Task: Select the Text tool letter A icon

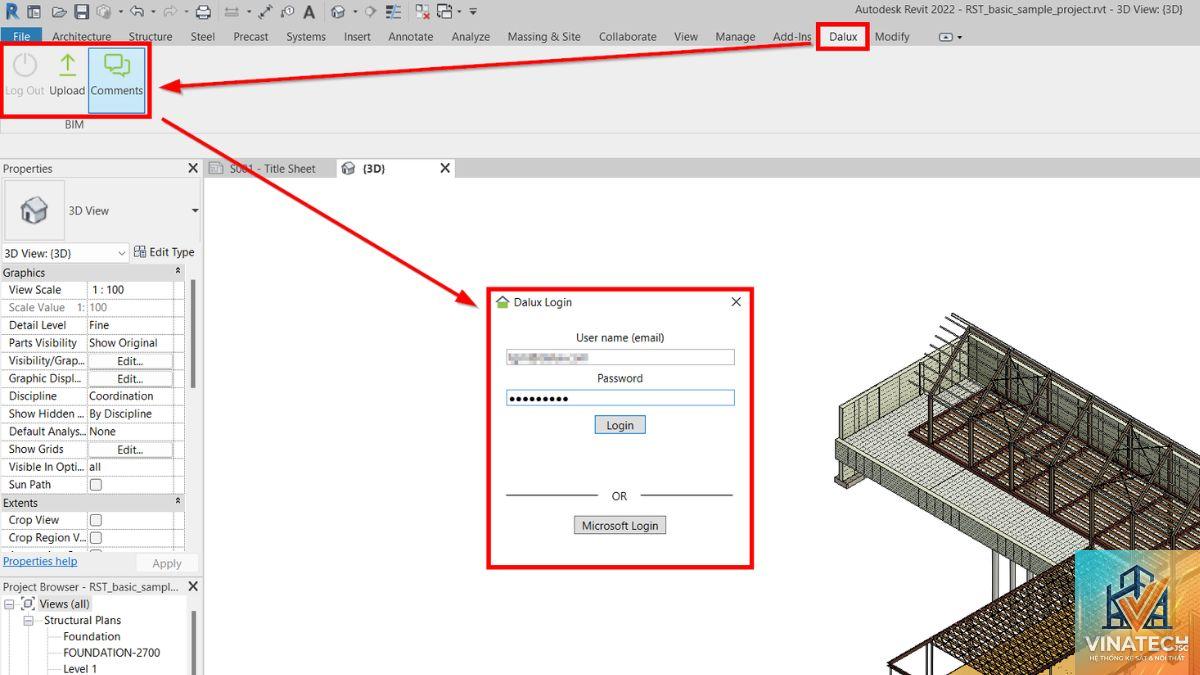Action: click(308, 12)
